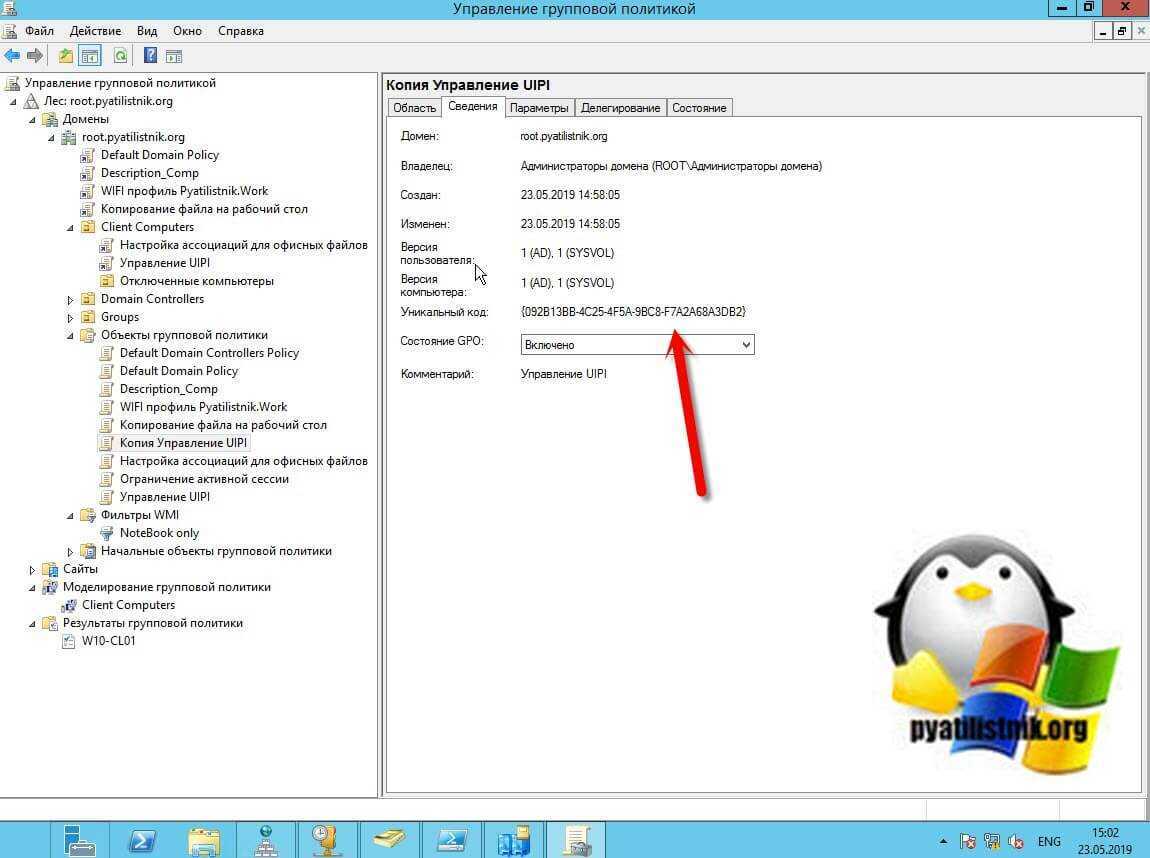Select Ограничение активной сессии policy object
Screen dimensions: 1150x858
click(204, 479)
